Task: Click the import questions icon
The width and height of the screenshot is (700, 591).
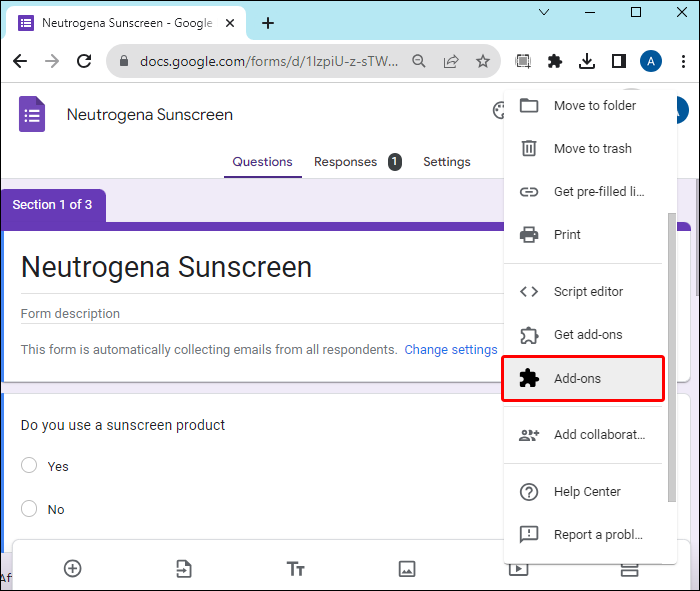Action: click(x=184, y=568)
